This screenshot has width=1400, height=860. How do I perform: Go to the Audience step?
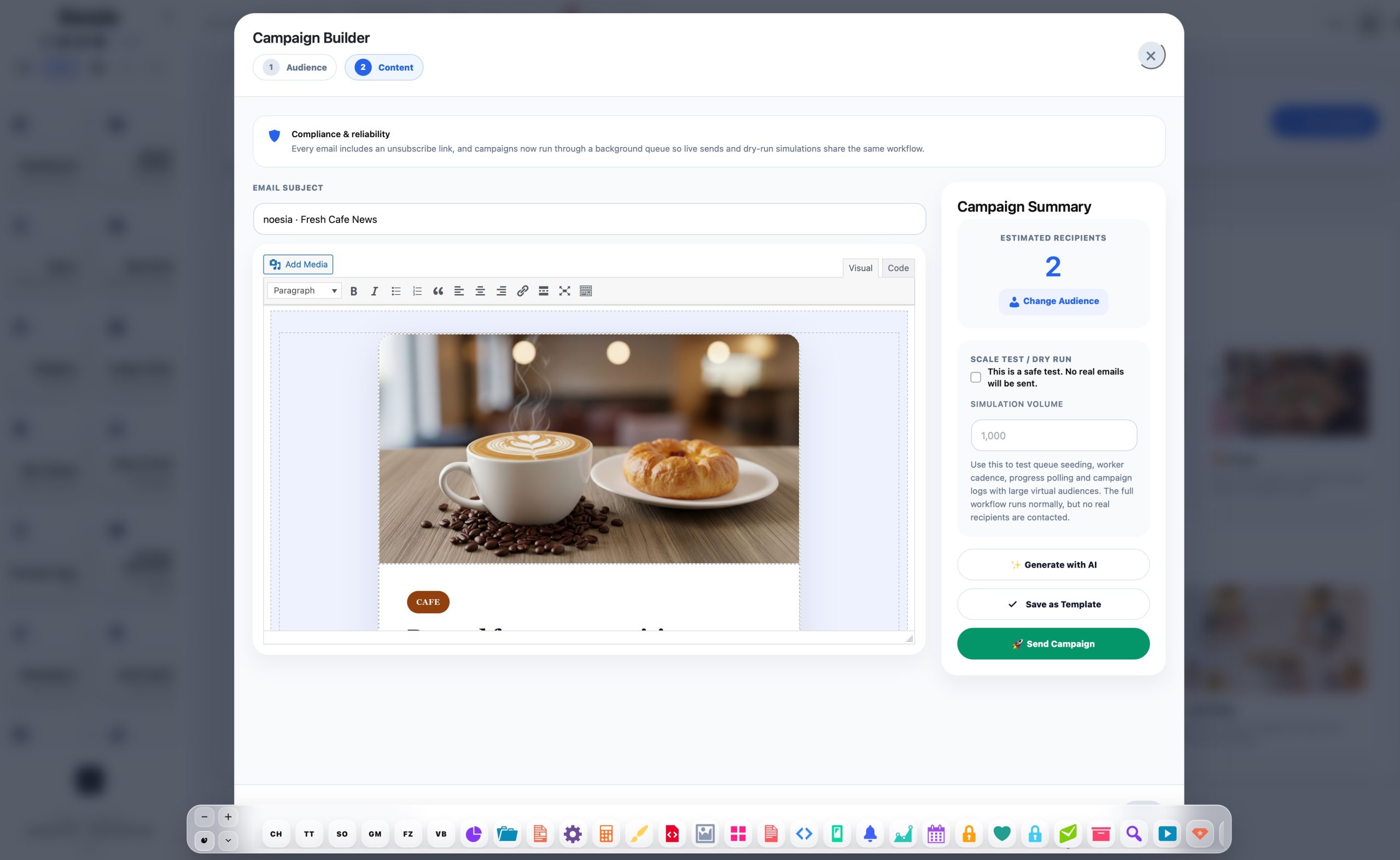point(295,67)
